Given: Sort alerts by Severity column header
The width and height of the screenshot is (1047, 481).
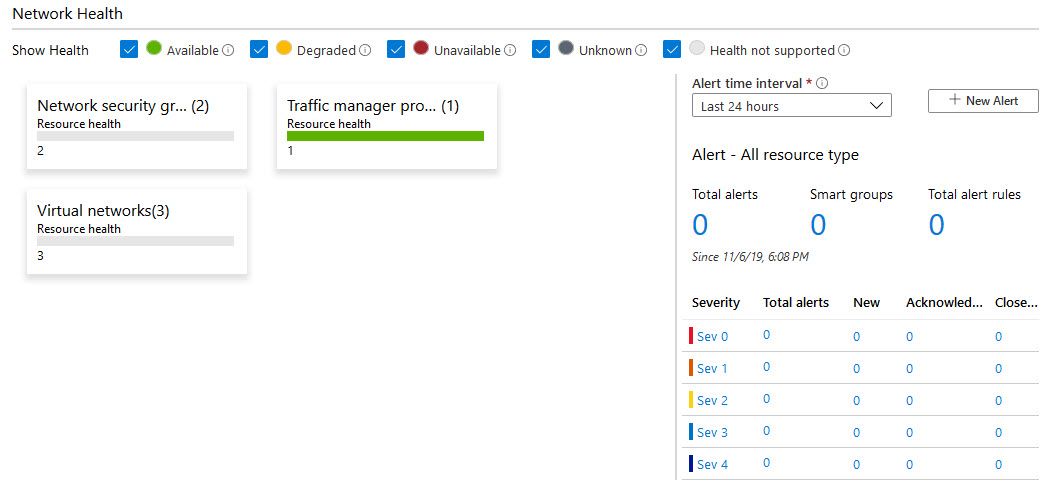Looking at the screenshot, I should 716,302.
